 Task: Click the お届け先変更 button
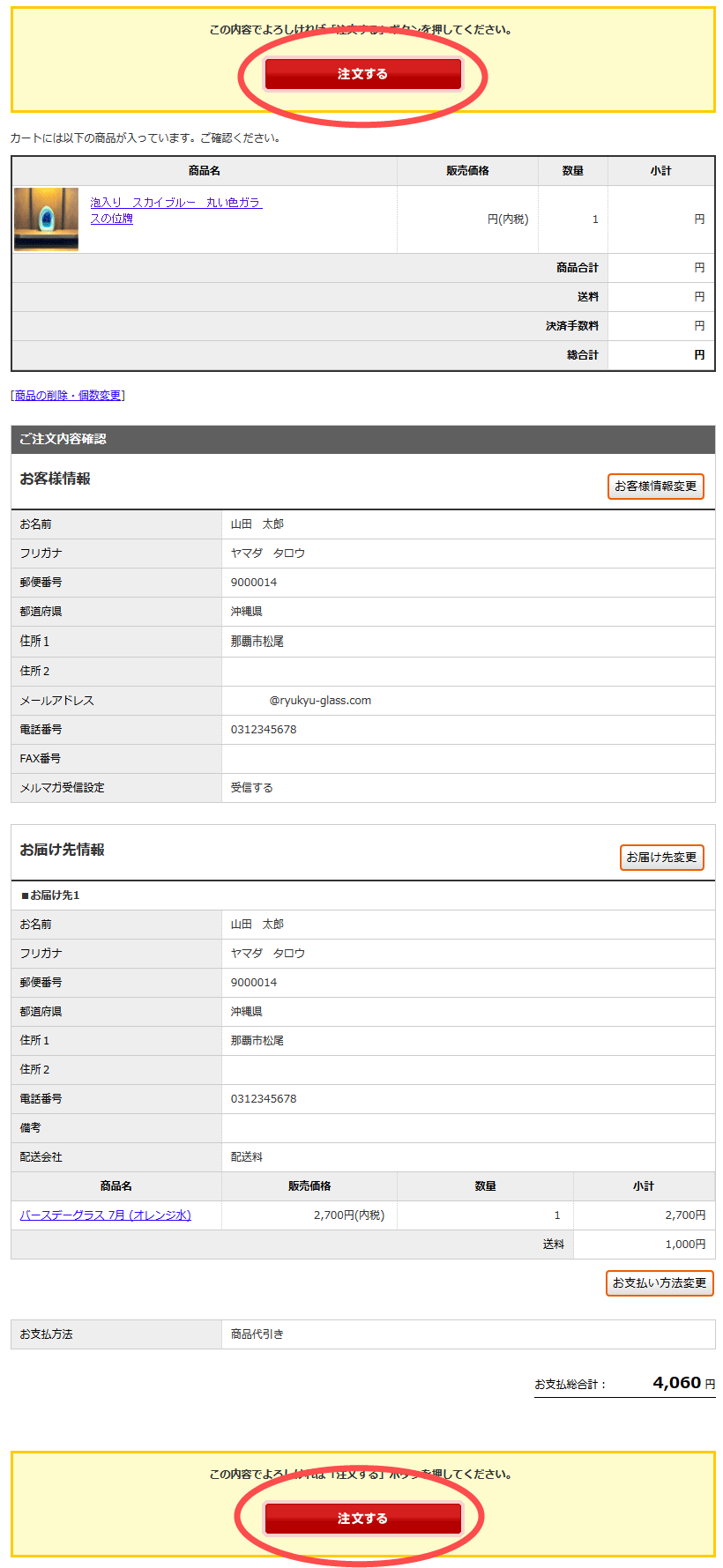(661, 858)
